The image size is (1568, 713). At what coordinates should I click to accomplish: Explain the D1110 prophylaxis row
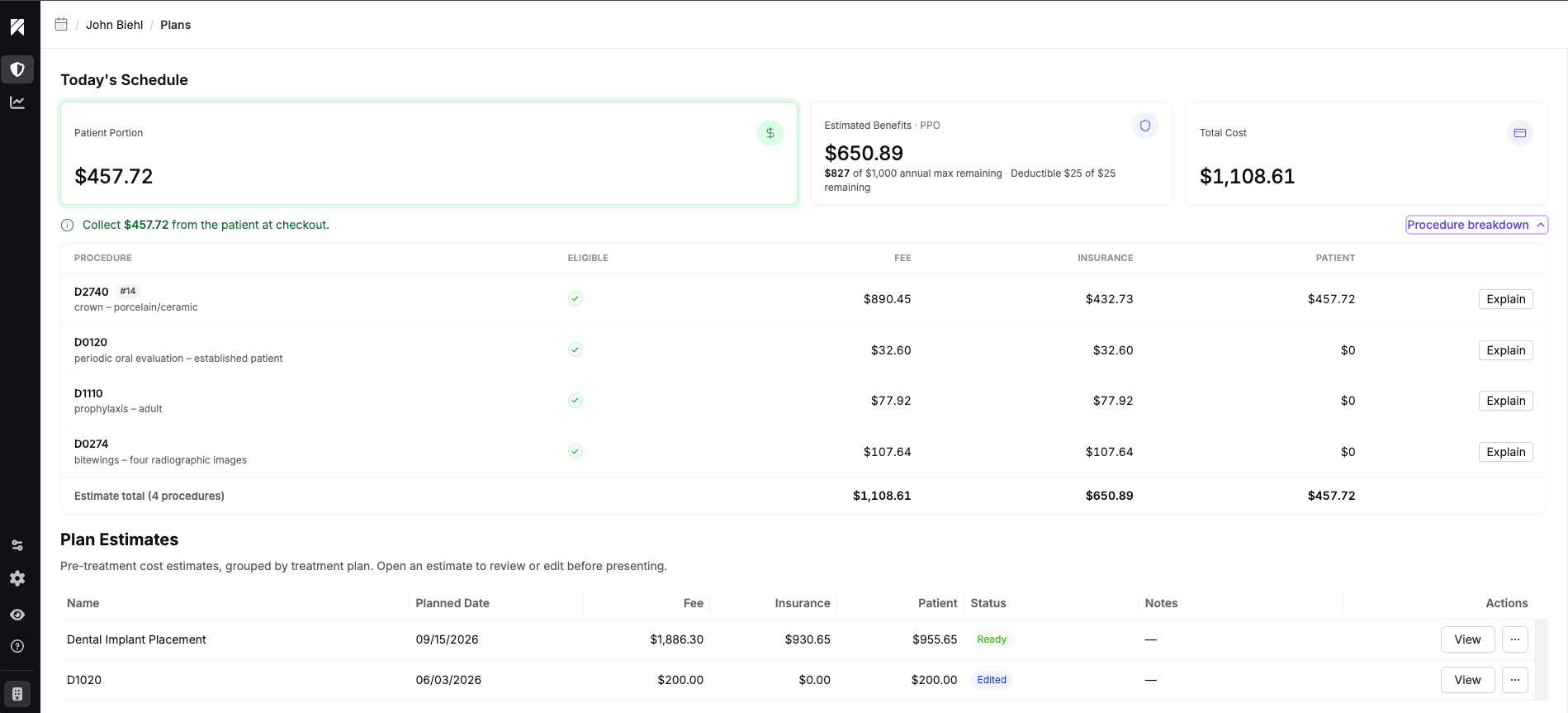point(1506,401)
